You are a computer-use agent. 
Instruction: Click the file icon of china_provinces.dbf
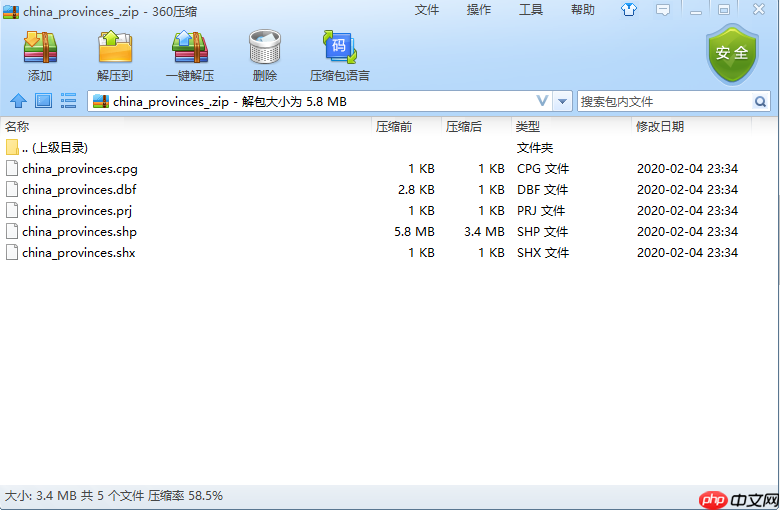[12, 190]
